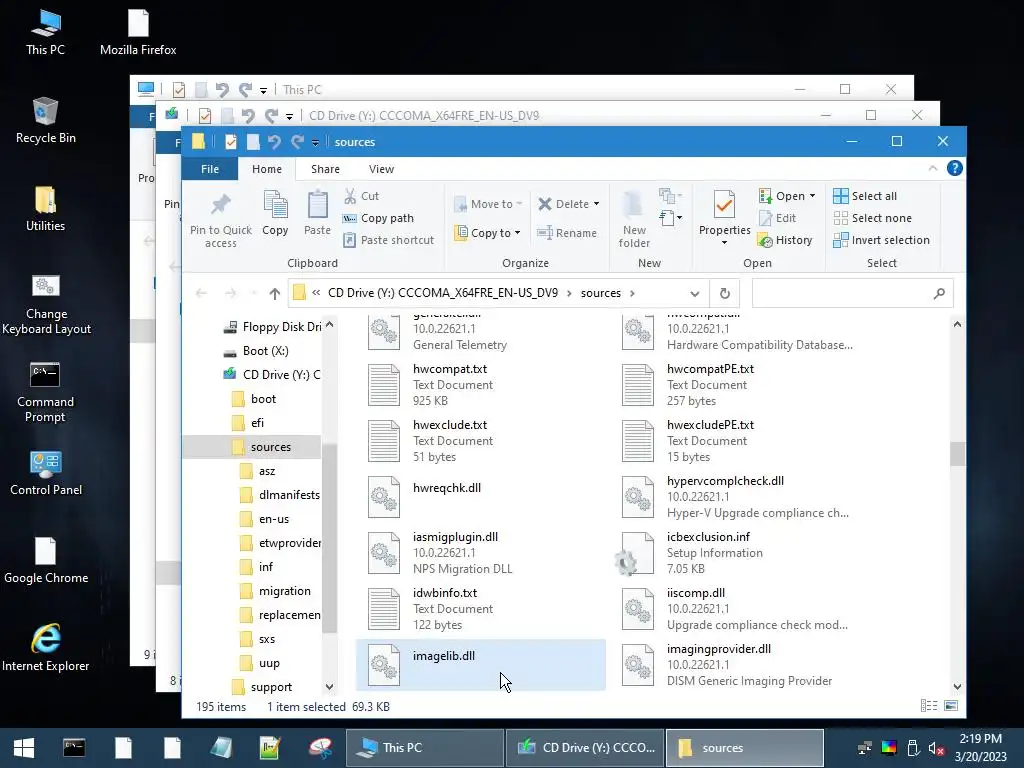This screenshot has height=768, width=1024.
Task: Click the taskbar clock
Action: coord(980,748)
